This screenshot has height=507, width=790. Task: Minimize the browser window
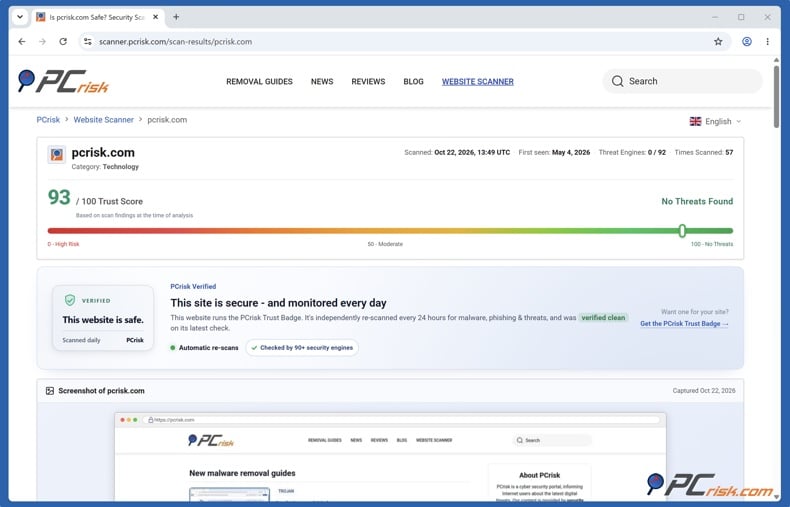tap(715, 17)
